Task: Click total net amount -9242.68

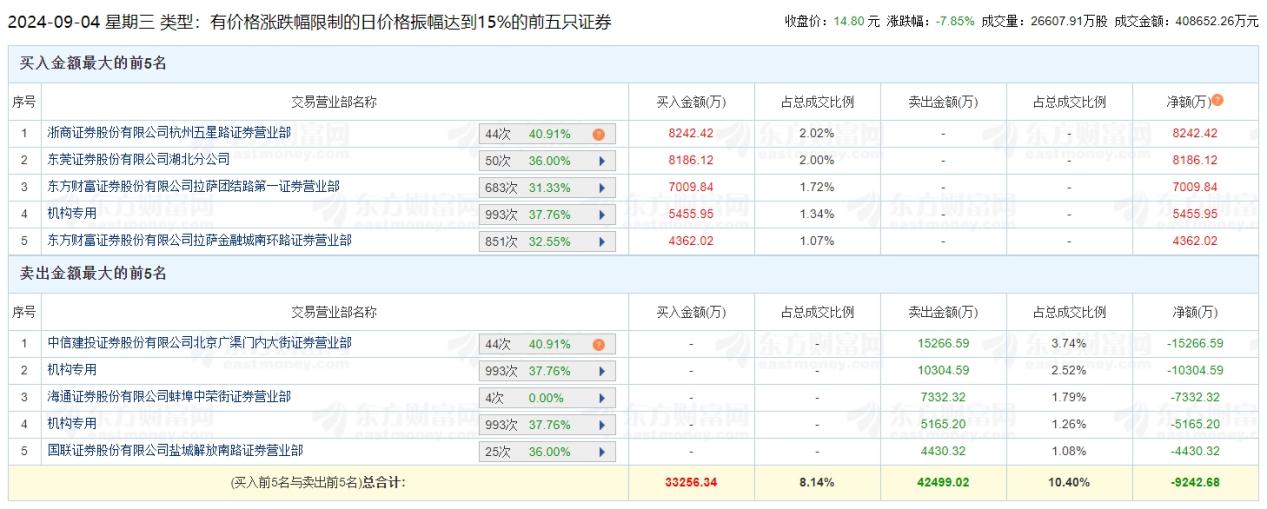Action: click(1196, 482)
